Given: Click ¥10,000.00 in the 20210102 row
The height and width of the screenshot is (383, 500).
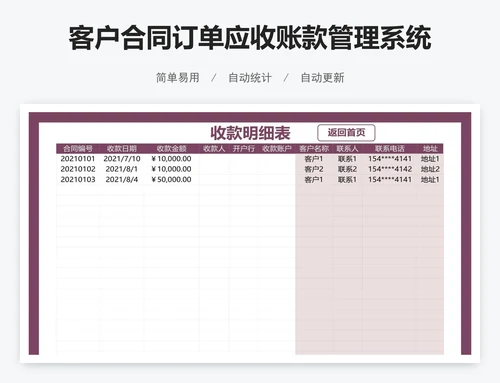Looking at the screenshot, I should 171,169.
